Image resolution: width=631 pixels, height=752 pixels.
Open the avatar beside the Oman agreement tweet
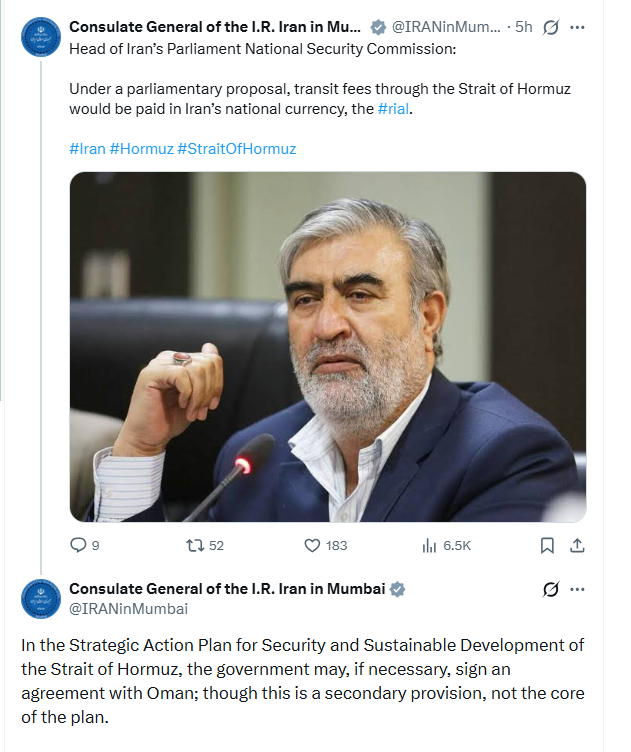pyautogui.click(x=40, y=597)
